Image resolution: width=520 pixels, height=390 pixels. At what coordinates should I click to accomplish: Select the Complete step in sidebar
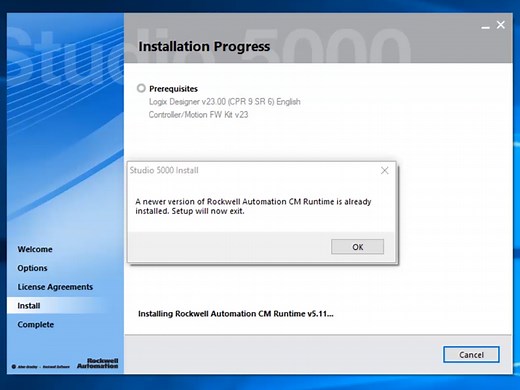[x=36, y=325]
